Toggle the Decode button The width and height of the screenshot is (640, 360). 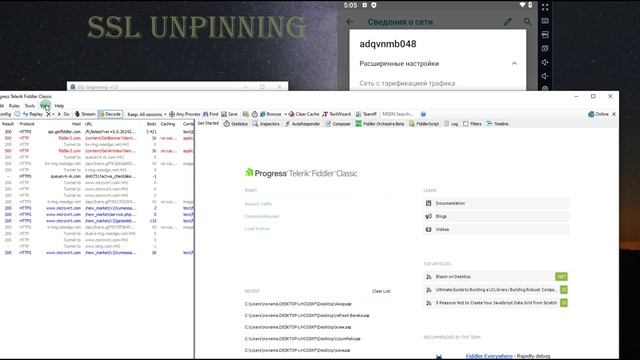(110, 114)
